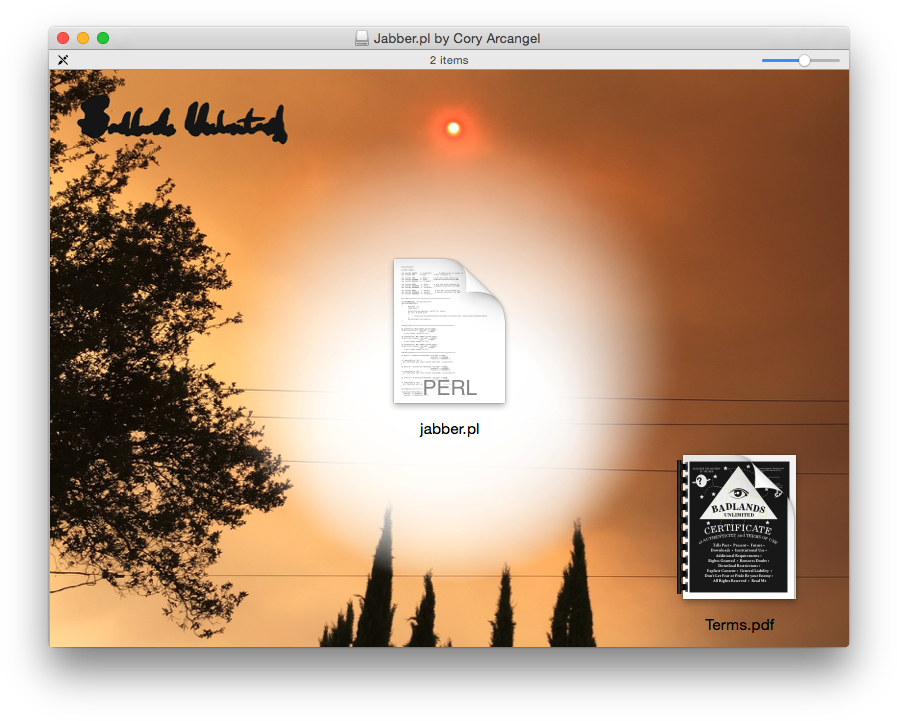Zoom the window with the green button
The width and height of the screenshot is (897, 721).
tap(103, 38)
